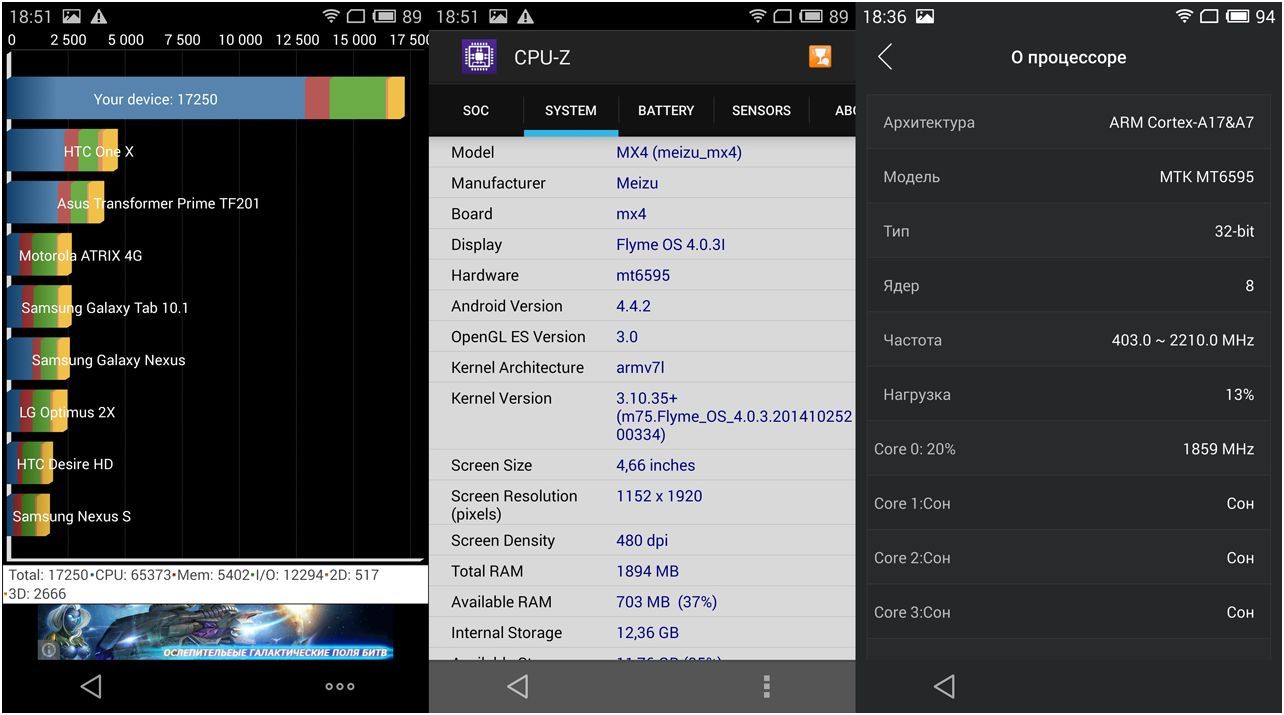Screen dimensions: 1284x715
Task: Expand the truncated ABOUT tab in CPU-Z
Action: pyautogui.click(x=845, y=110)
